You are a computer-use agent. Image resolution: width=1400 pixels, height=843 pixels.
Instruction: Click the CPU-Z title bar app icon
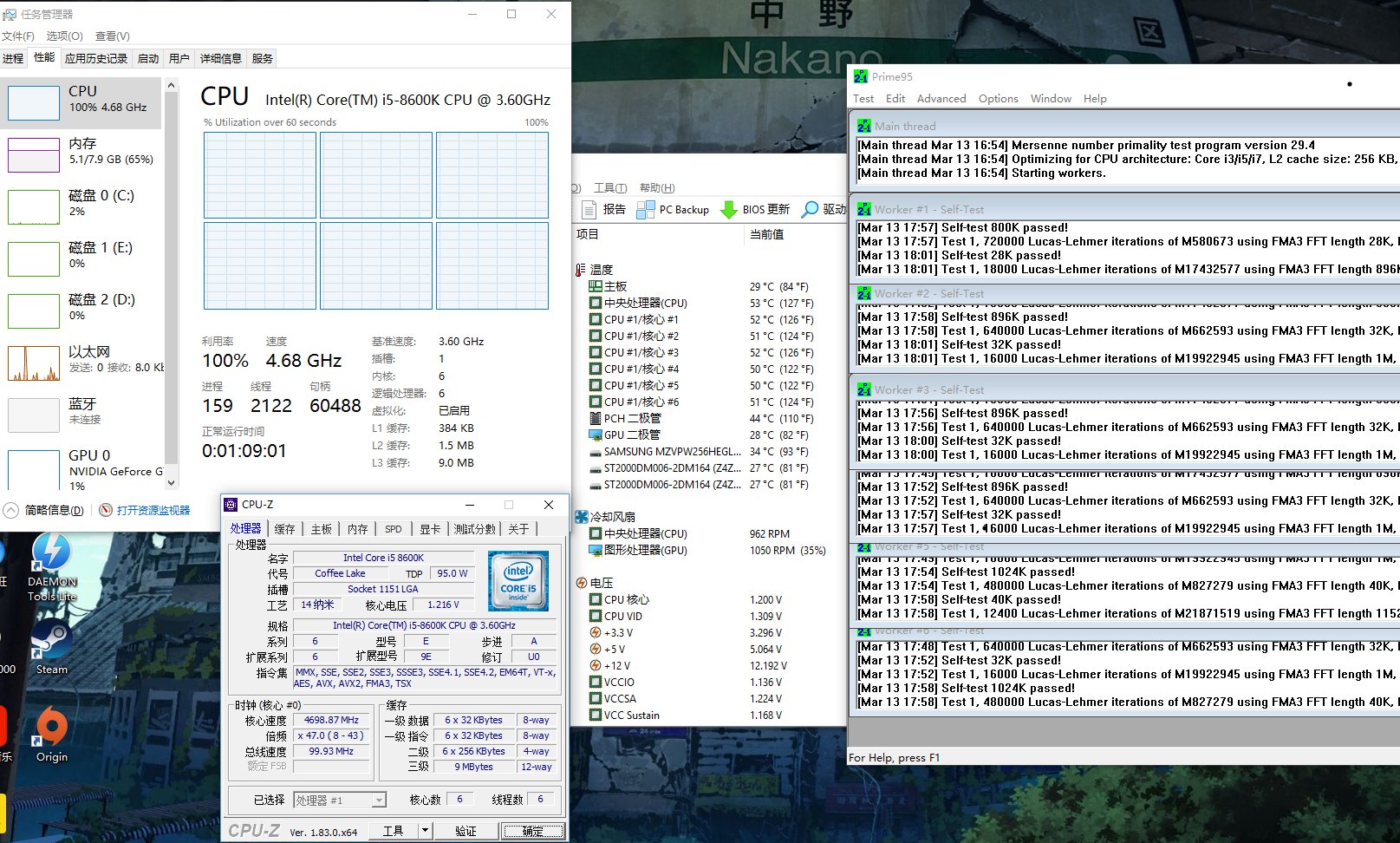pos(231,504)
